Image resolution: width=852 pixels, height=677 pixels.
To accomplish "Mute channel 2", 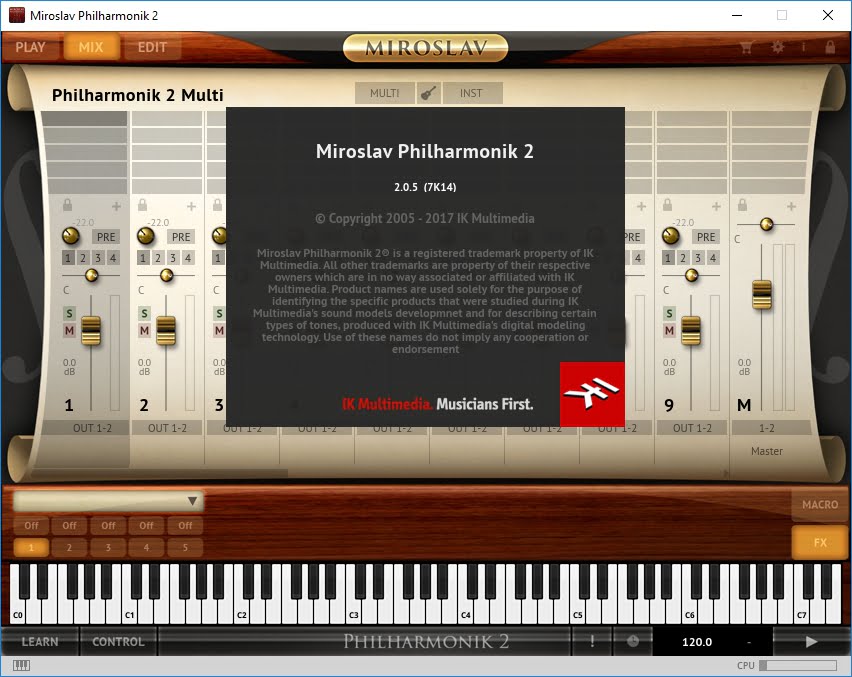I will [144, 330].
